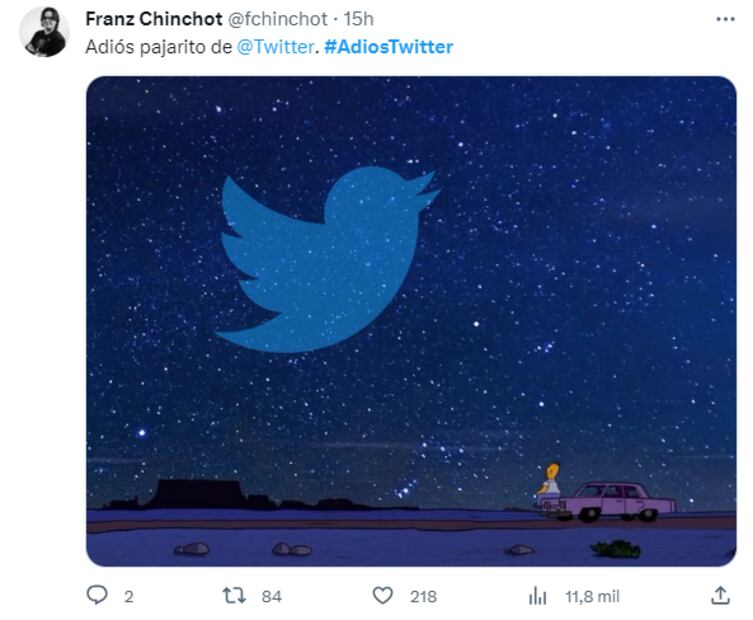The width and height of the screenshot is (753, 620).
Task: Click the 11,8 mil views count
Action: (592, 596)
